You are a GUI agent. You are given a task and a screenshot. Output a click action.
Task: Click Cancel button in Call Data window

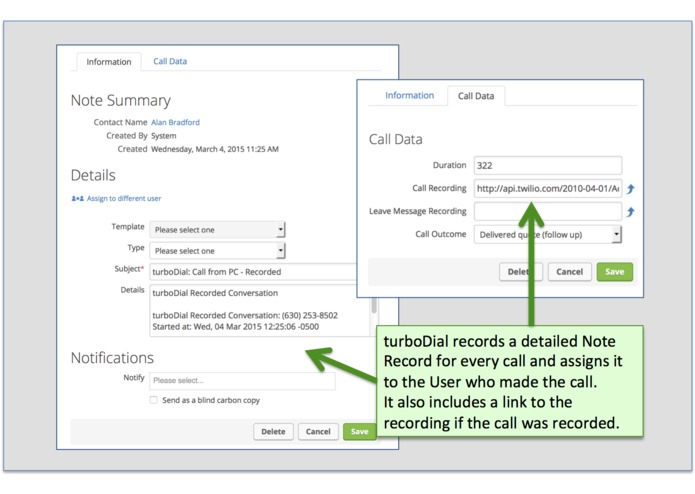[570, 272]
